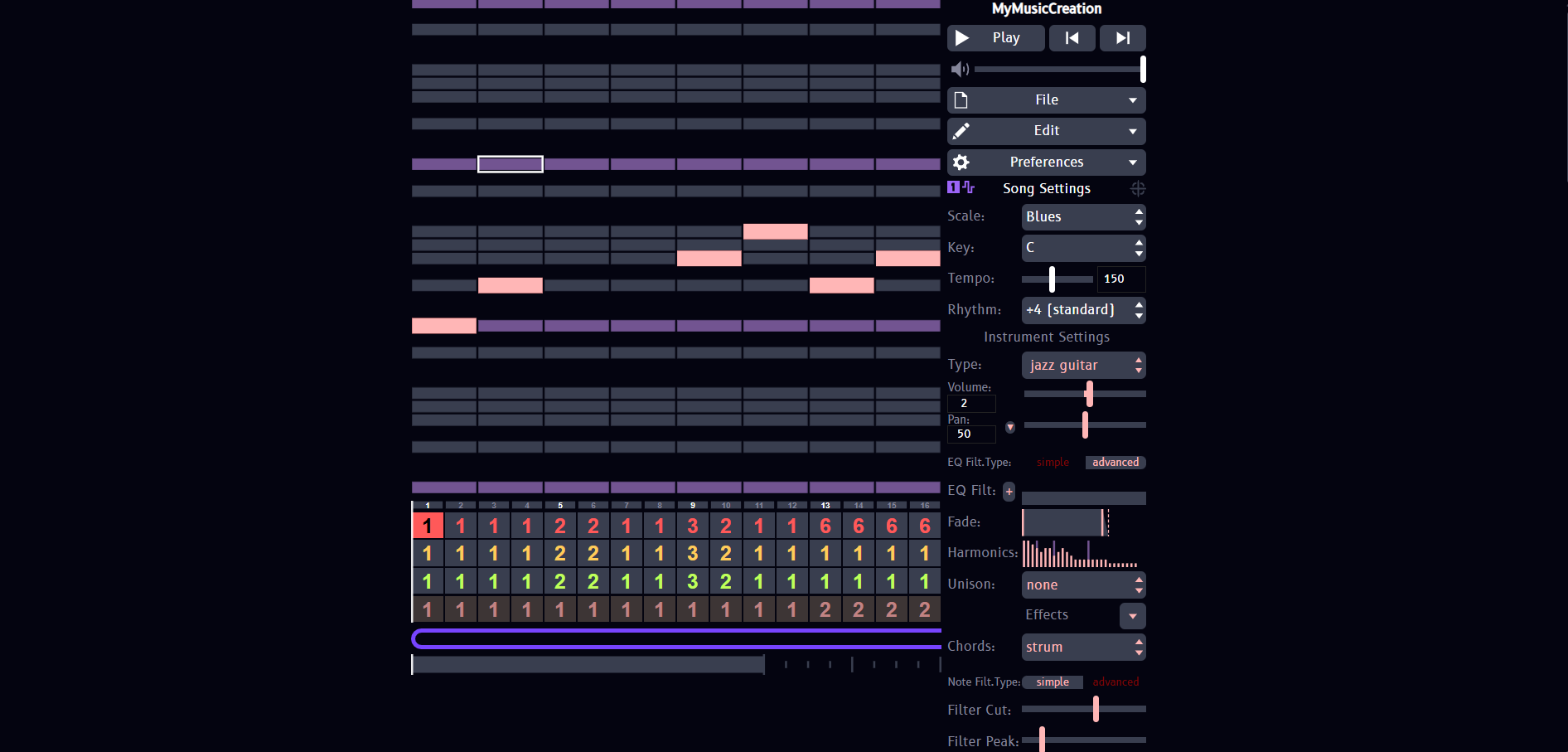Set EQ Filt.Type to advanced

click(1115, 463)
